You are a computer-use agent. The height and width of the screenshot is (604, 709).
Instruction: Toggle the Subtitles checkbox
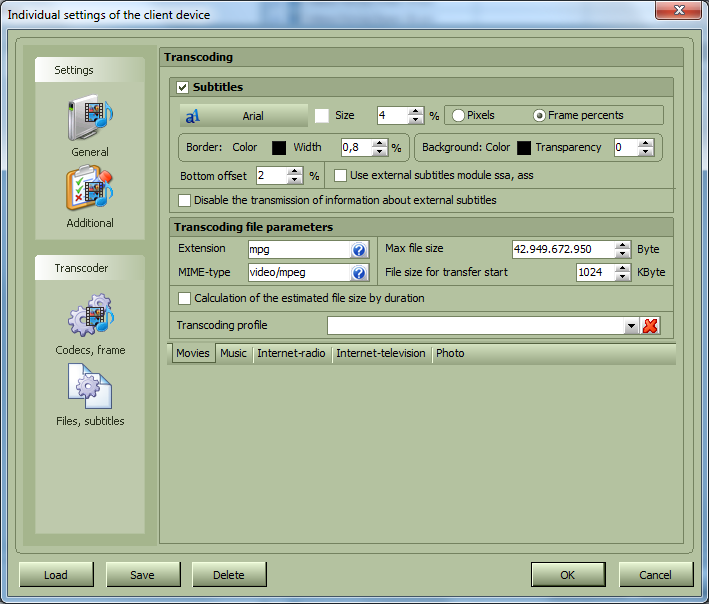(x=183, y=87)
